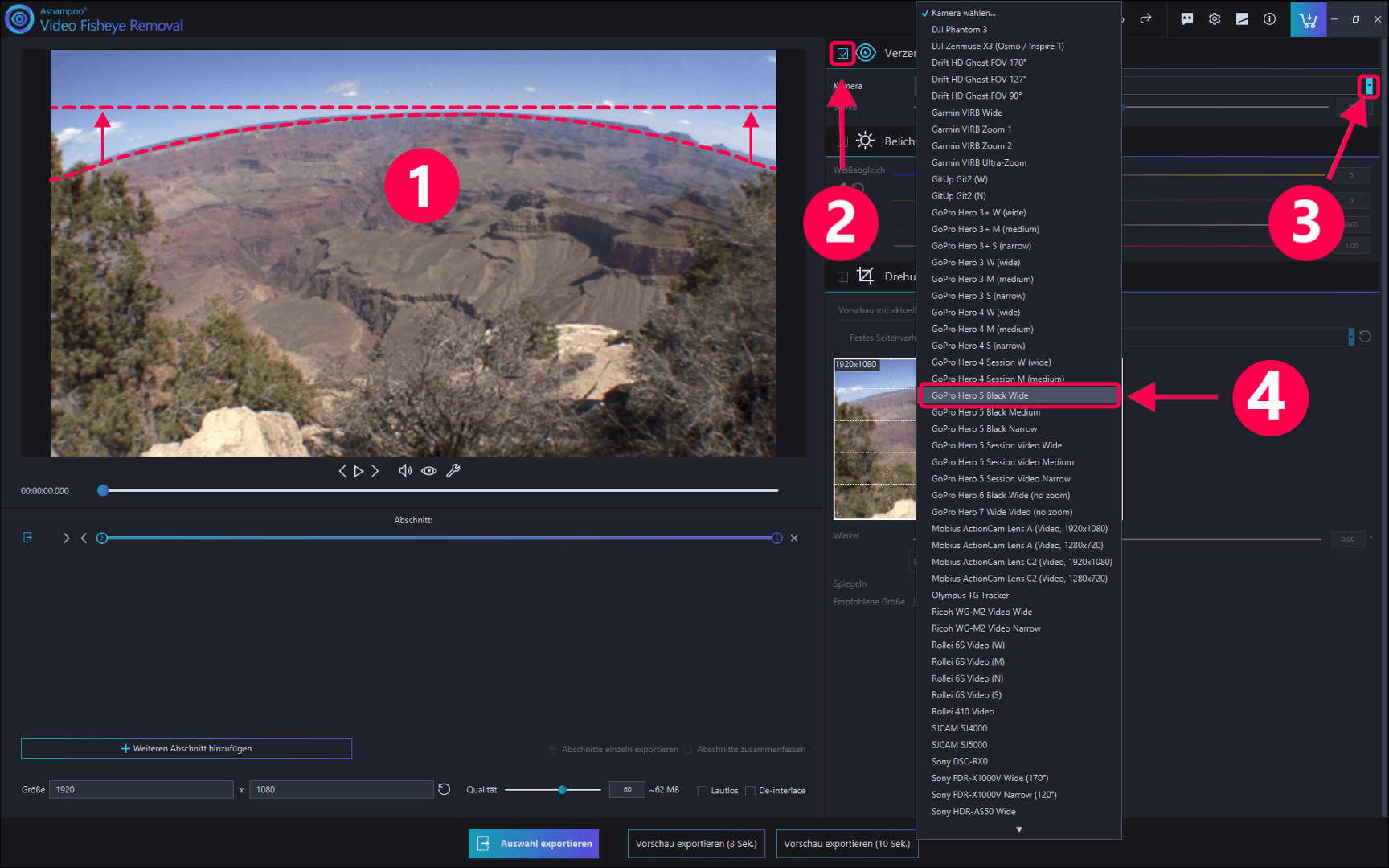This screenshot has height=868, width=1389.
Task: Click Vorschau exportieren (10 Sek.) button
Action: point(847,844)
